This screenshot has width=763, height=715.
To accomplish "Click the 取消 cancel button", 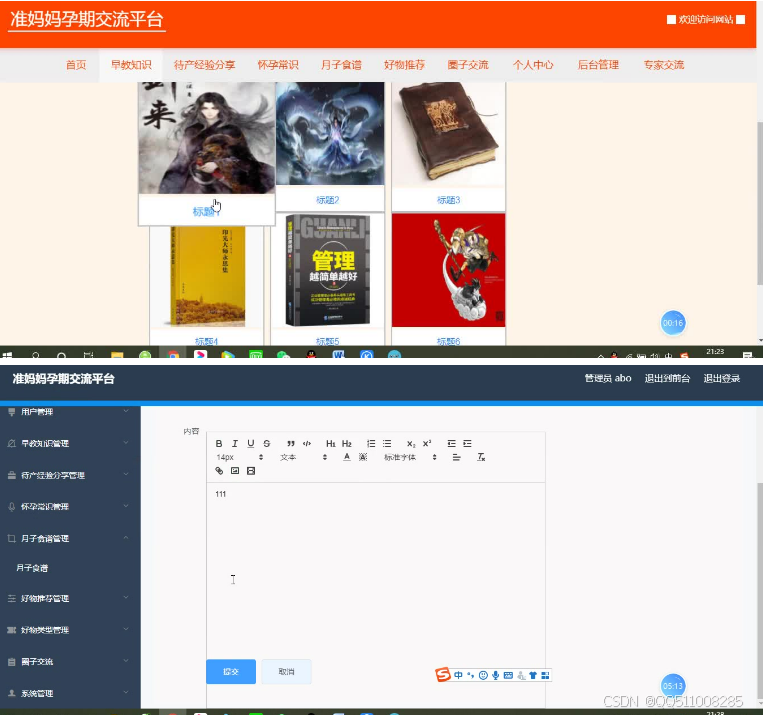I will tap(286, 672).
